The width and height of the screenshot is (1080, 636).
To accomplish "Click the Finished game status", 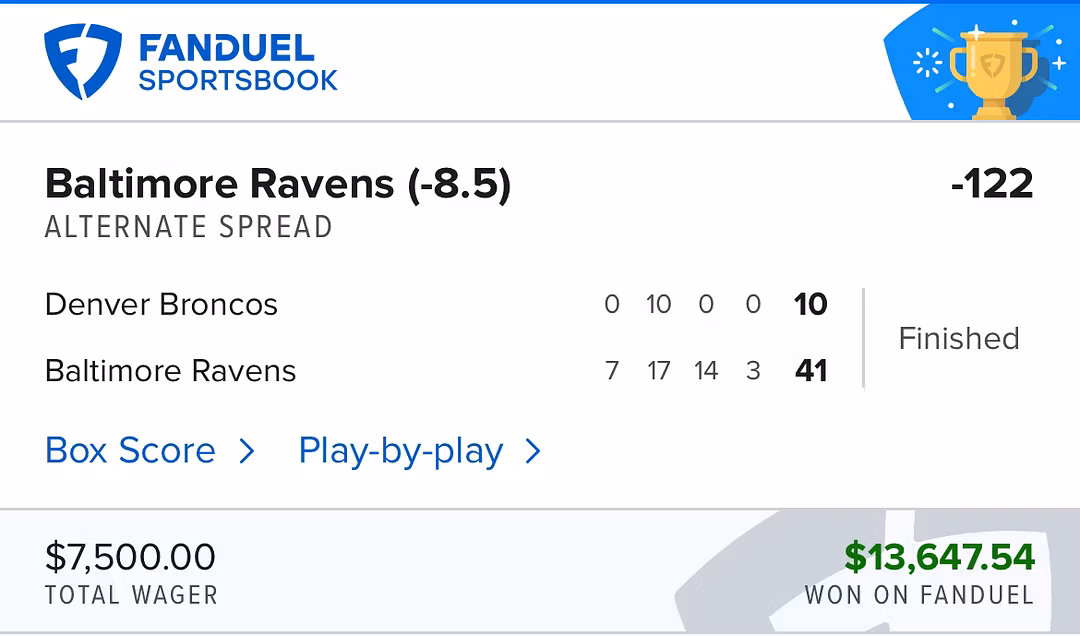I will click(959, 339).
